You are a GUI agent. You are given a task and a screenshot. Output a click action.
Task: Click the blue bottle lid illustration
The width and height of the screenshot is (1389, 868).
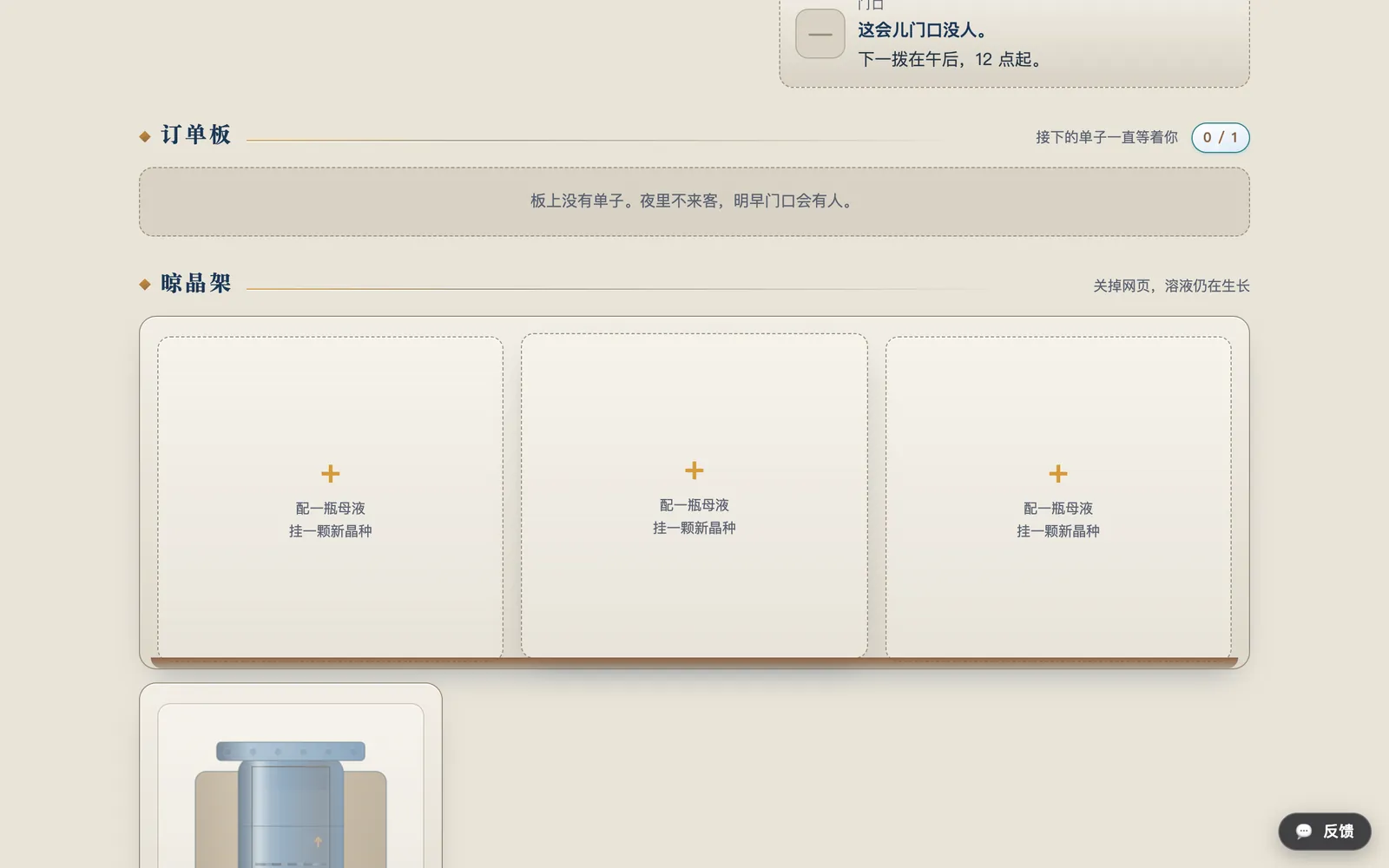(291, 752)
